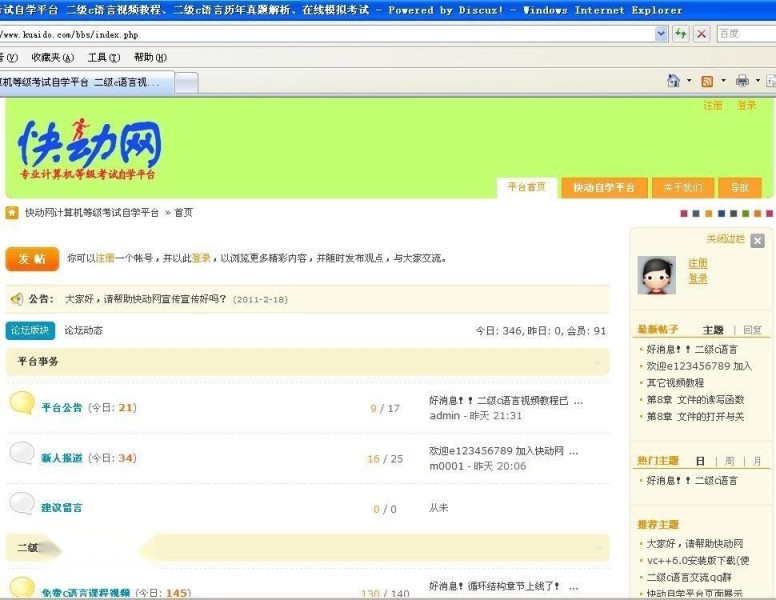This screenshot has width=776, height=600.
Task: Collapse the 平台事务 forum section
Action: 598,362
